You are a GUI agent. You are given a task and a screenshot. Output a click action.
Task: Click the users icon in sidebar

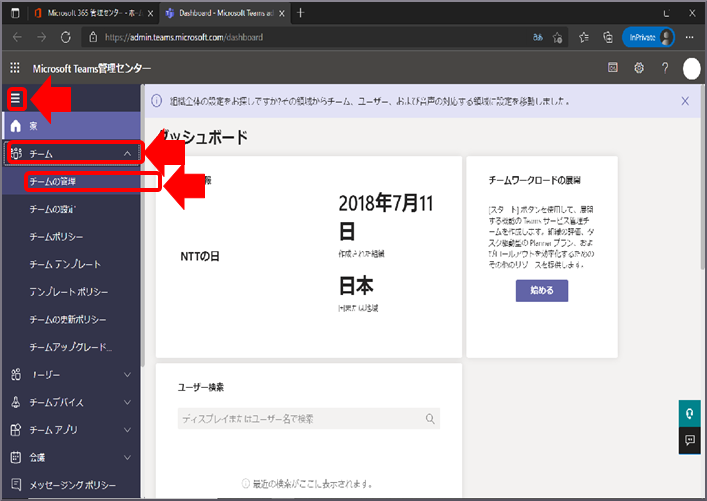[16, 374]
